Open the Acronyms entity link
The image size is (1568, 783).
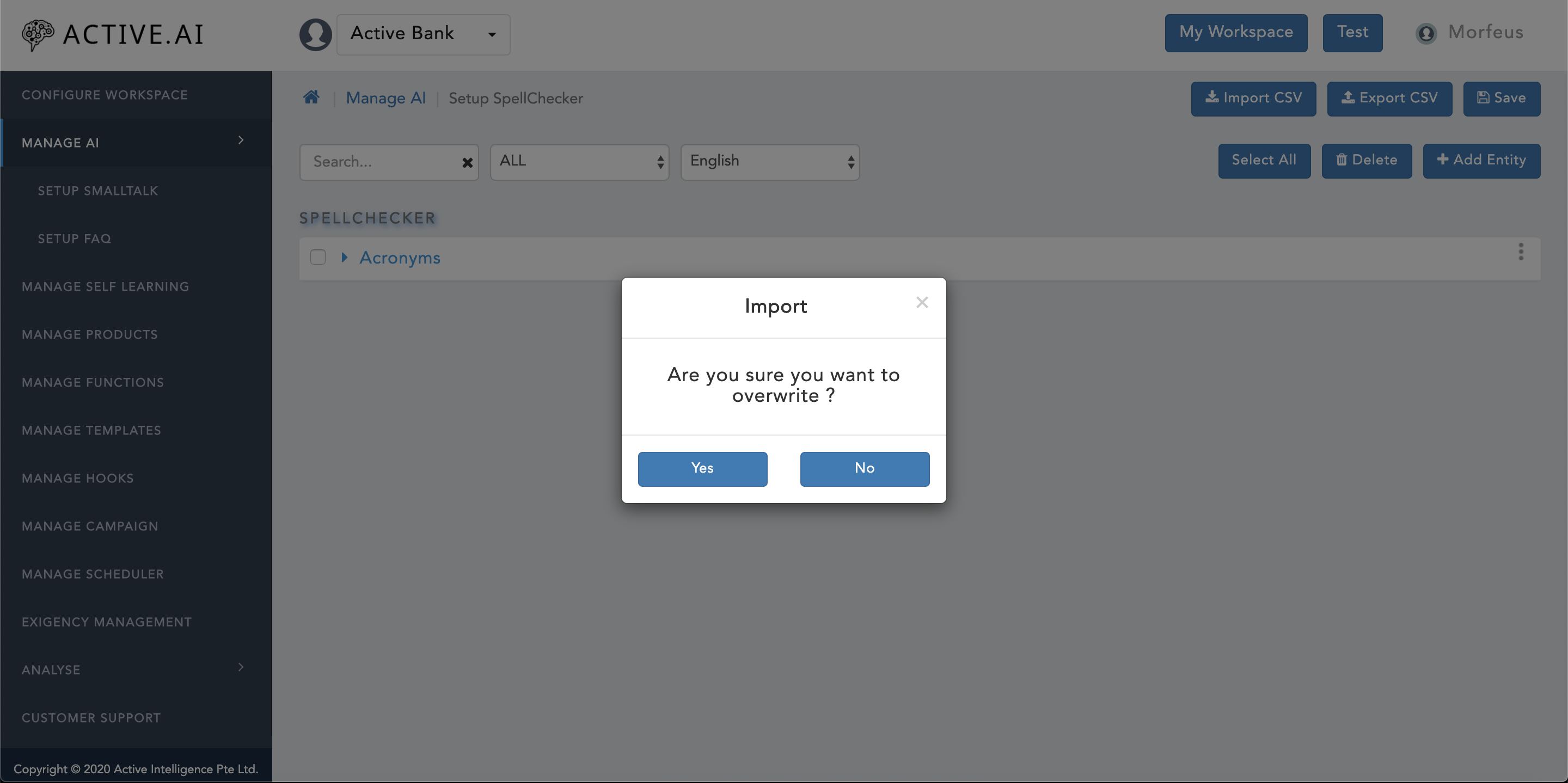point(399,258)
